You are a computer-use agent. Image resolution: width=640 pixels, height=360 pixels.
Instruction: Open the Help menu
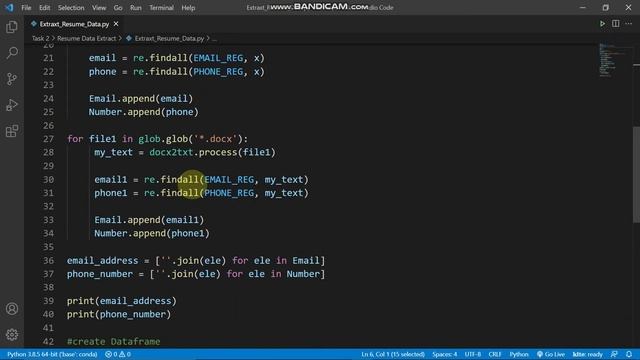pyautogui.click(x=188, y=8)
